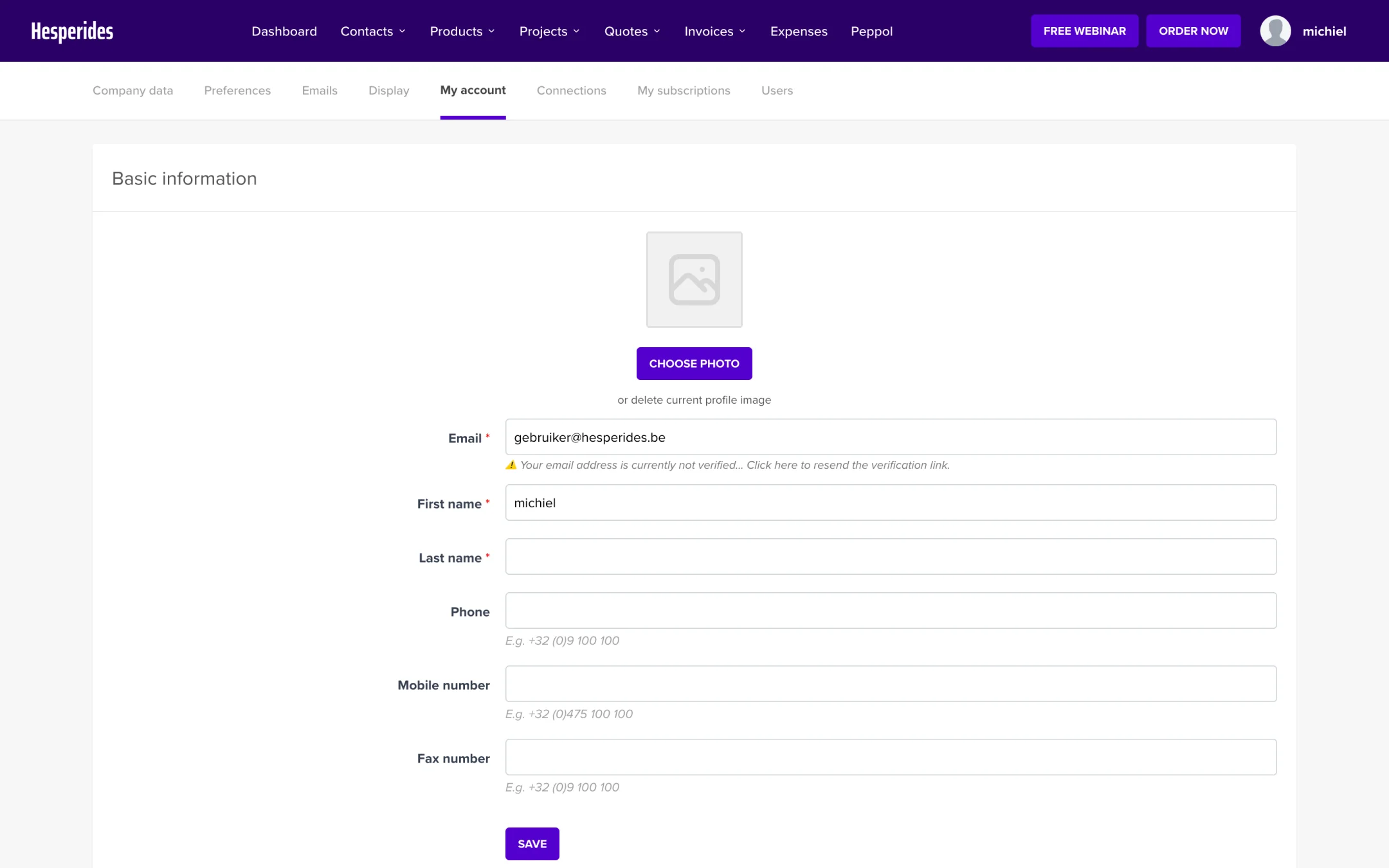Image resolution: width=1389 pixels, height=868 pixels.
Task: Expand the Contacts dropdown menu
Action: (x=373, y=31)
